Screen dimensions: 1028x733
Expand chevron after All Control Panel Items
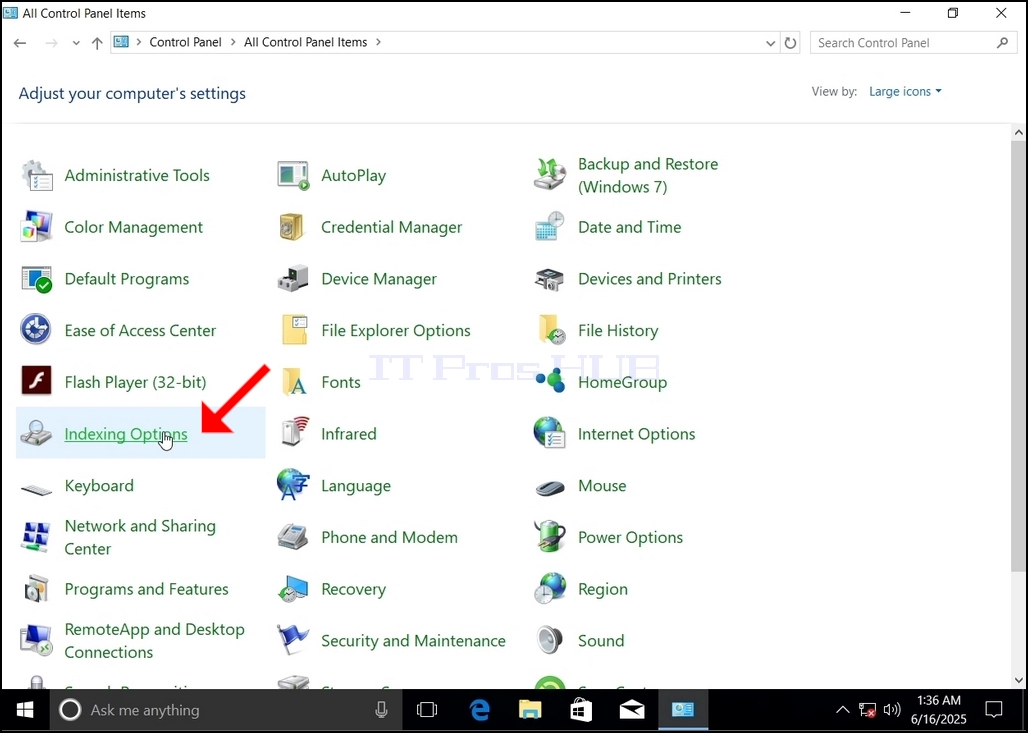(x=378, y=42)
